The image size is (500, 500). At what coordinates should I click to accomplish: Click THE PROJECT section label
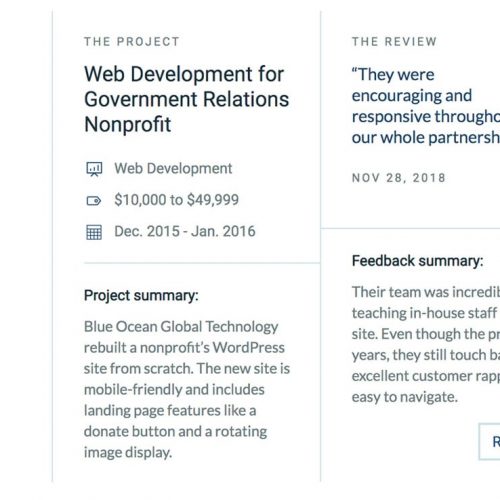132,42
